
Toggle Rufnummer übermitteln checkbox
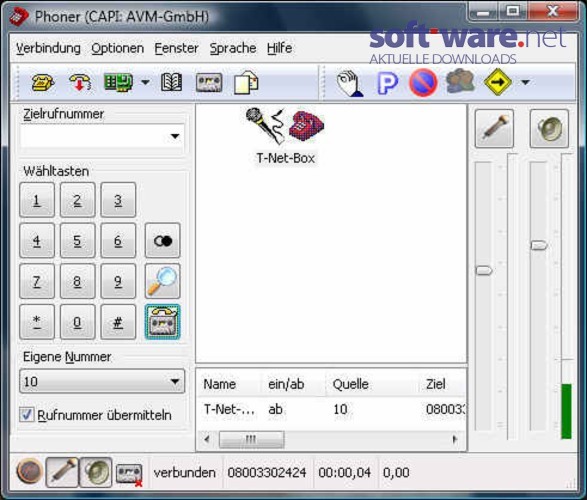click(27, 415)
